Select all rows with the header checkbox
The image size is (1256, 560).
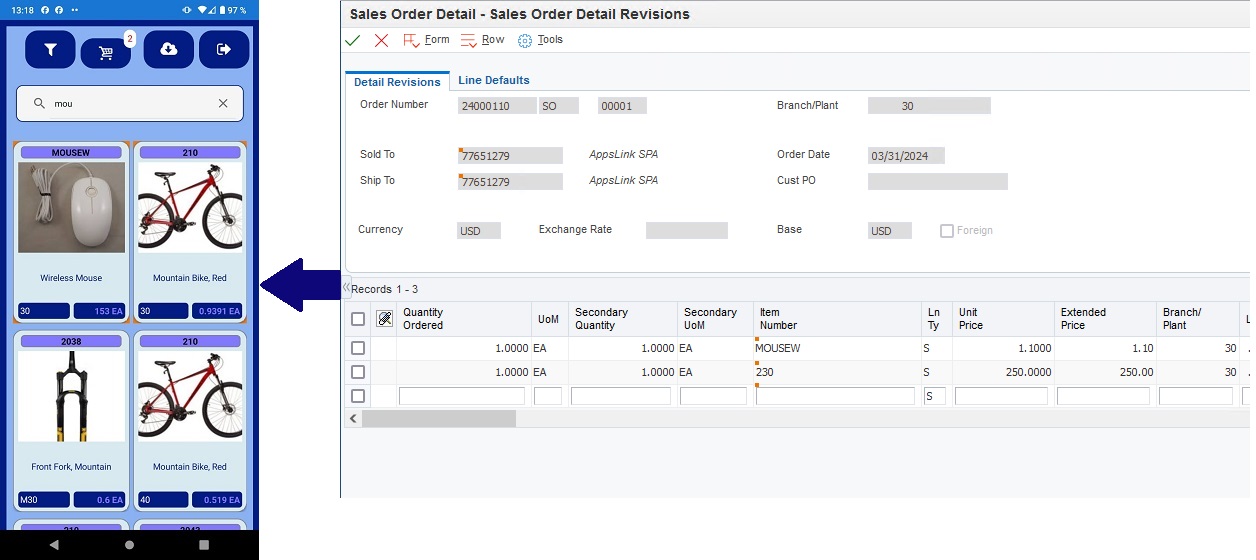[358, 319]
